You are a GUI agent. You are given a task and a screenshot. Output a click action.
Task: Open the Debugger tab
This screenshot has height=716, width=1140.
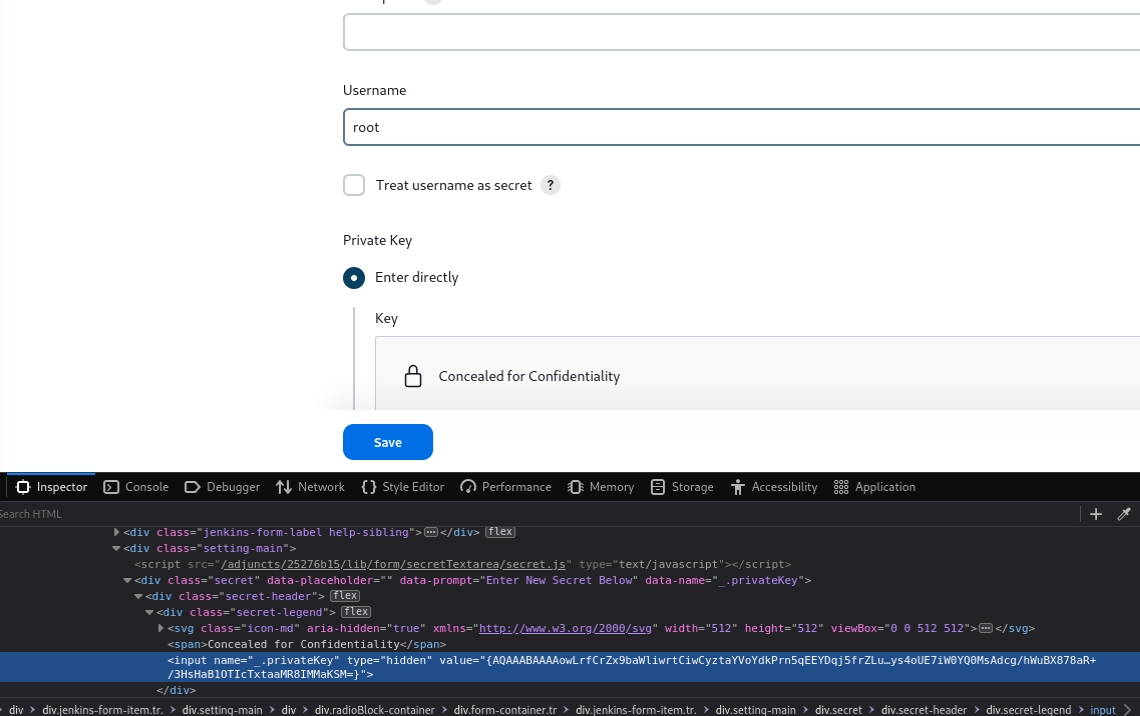tap(222, 487)
